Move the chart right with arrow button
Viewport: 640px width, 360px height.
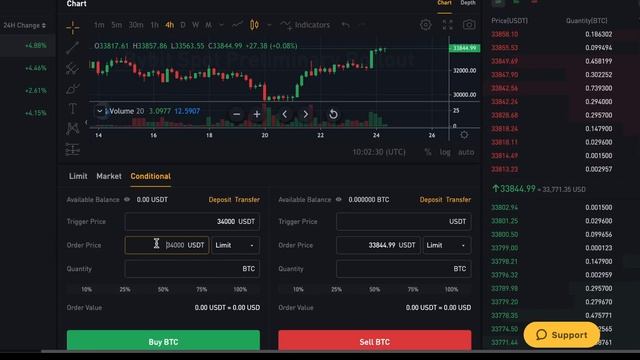pos(305,114)
